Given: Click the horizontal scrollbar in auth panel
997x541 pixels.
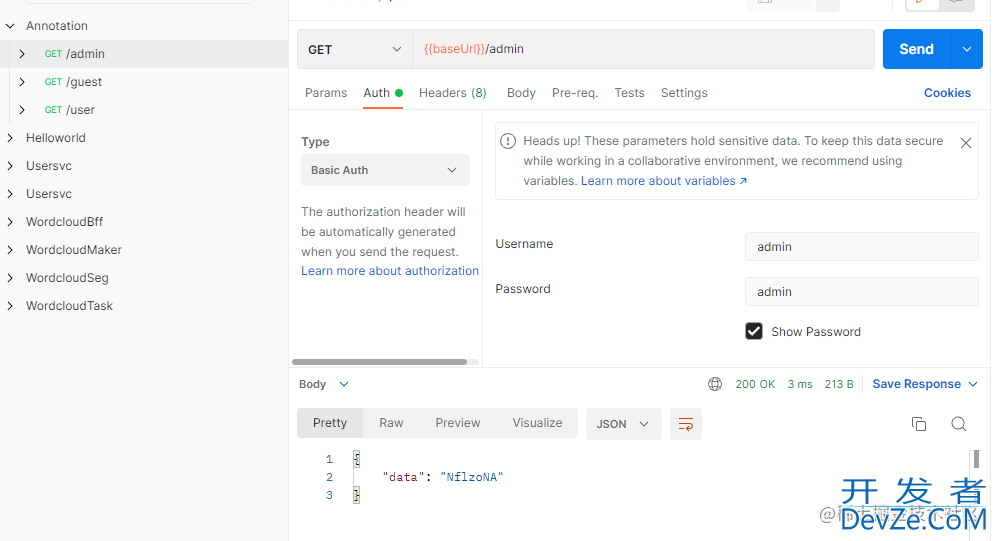Looking at the screenshot, I should (380, 362).
